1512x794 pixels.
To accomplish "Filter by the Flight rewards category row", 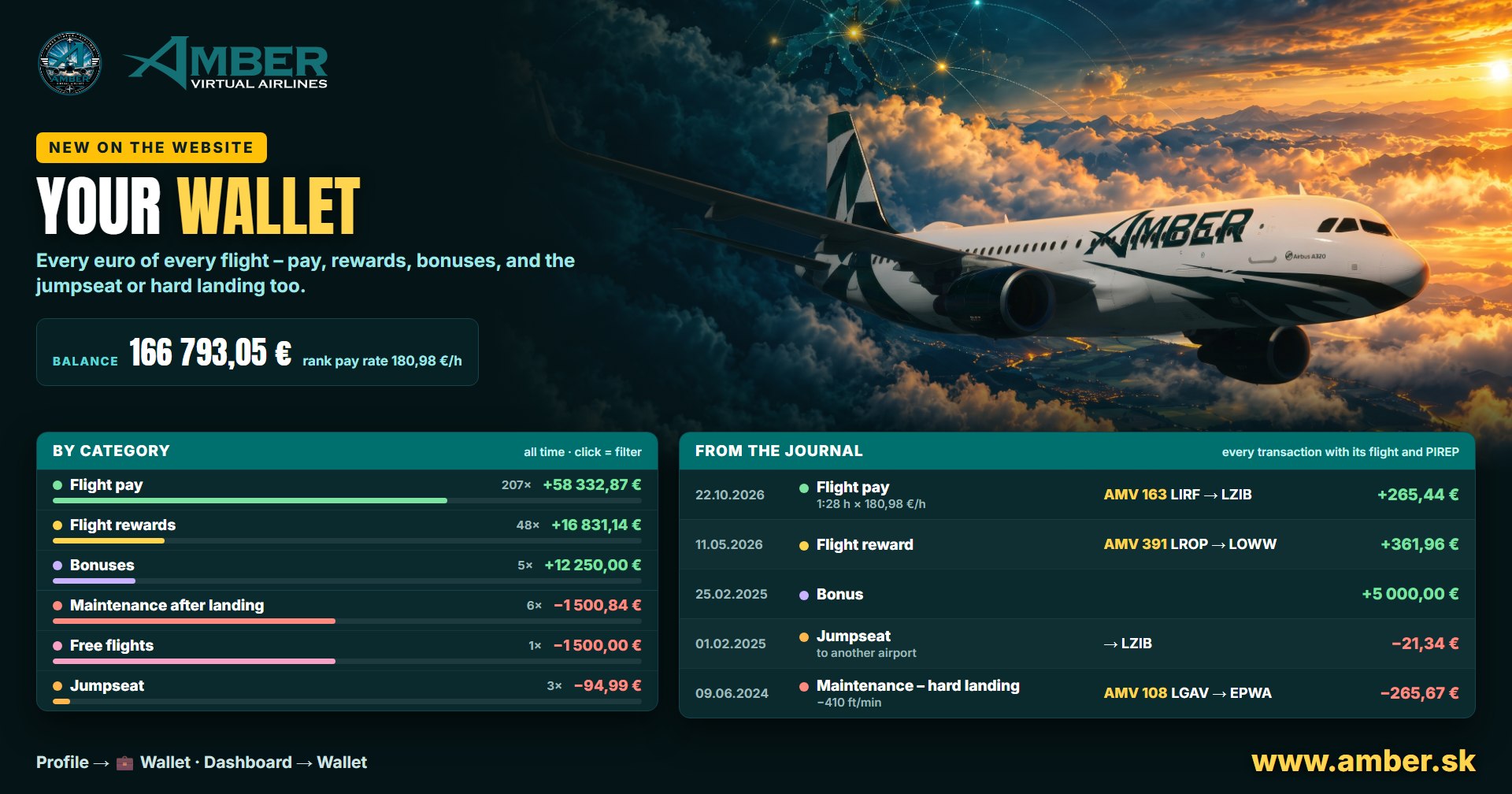I will click(x=347, y=530).
